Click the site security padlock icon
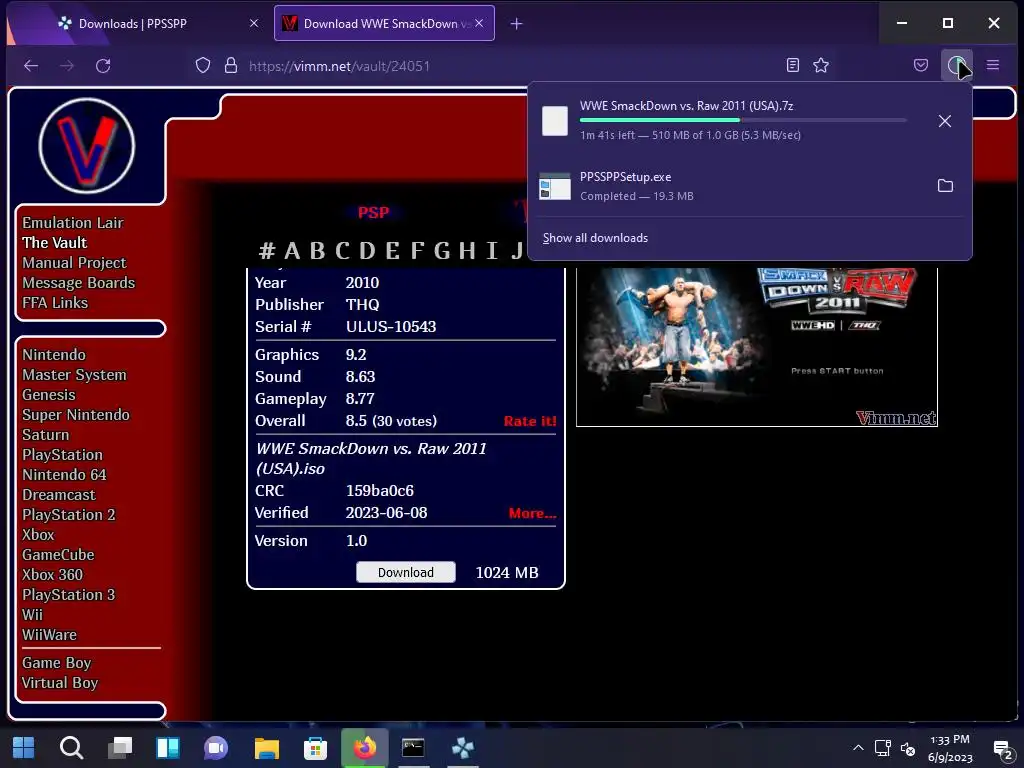This screenshot has width=1024, height=768. pos(231,65)
